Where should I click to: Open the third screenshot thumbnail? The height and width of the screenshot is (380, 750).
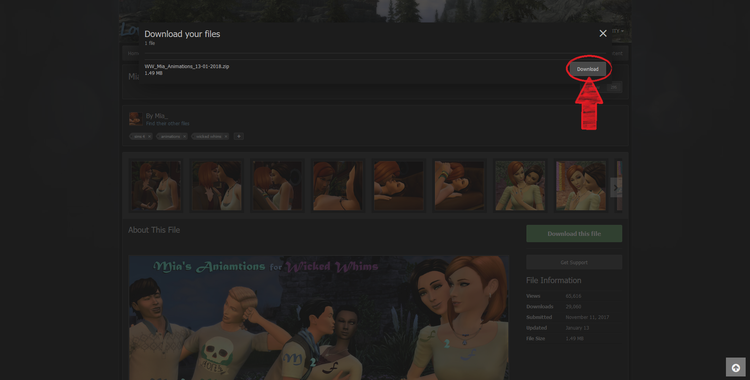click(277, 186)
